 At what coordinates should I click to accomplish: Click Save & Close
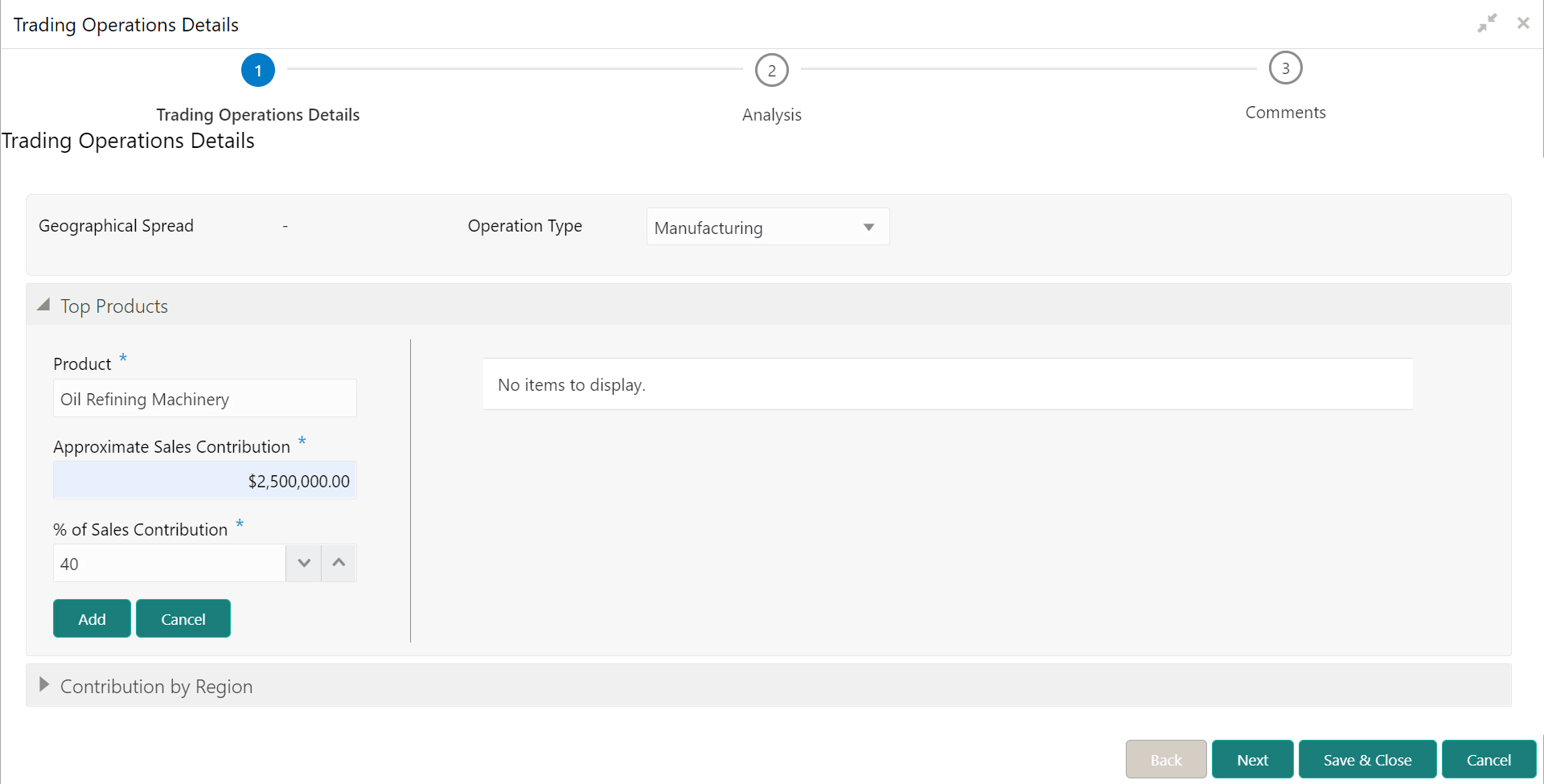pyautogui.click(x=1367, y=759)
